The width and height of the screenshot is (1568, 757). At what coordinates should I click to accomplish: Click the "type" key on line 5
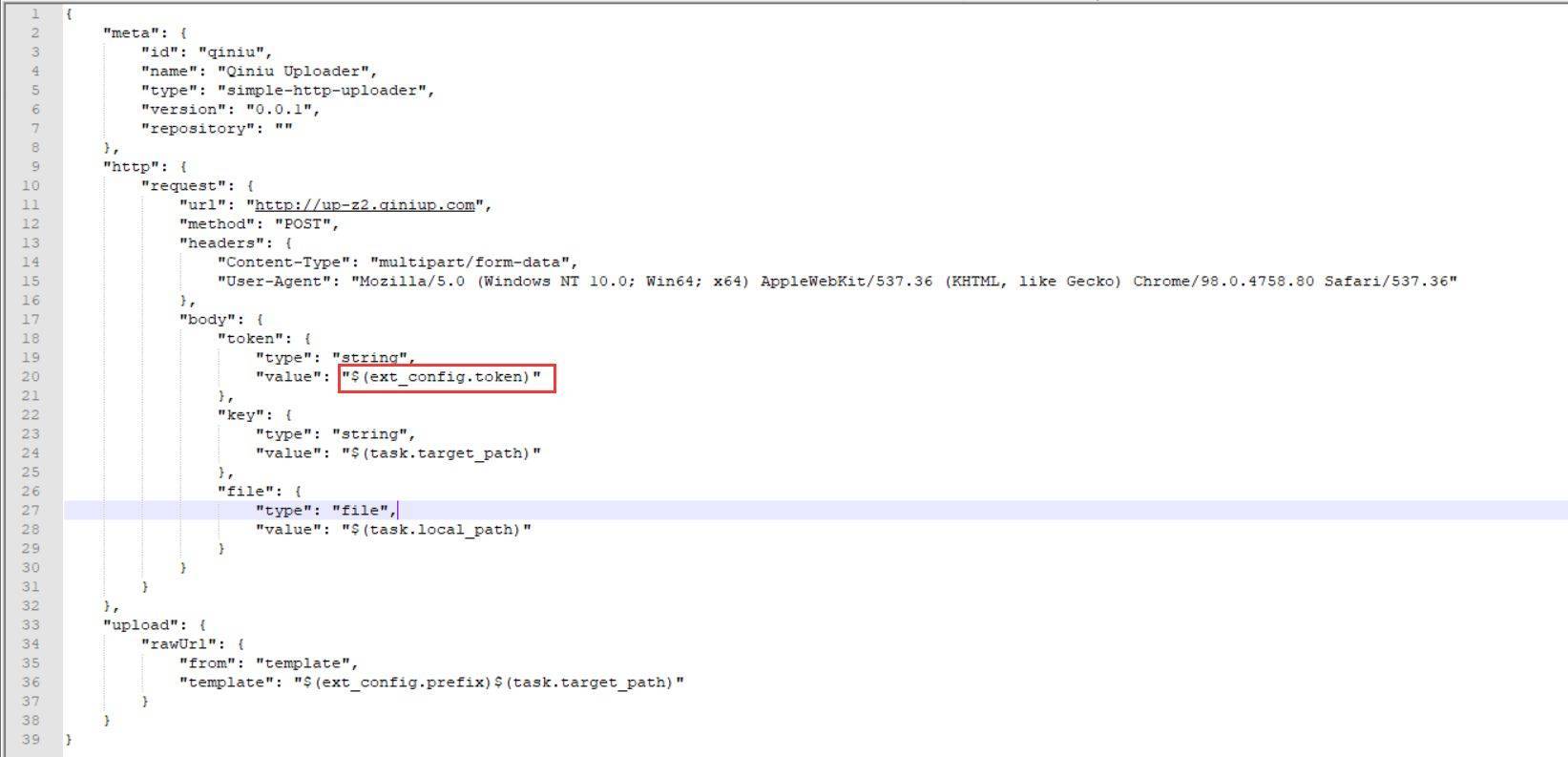[x=169, y=91]
